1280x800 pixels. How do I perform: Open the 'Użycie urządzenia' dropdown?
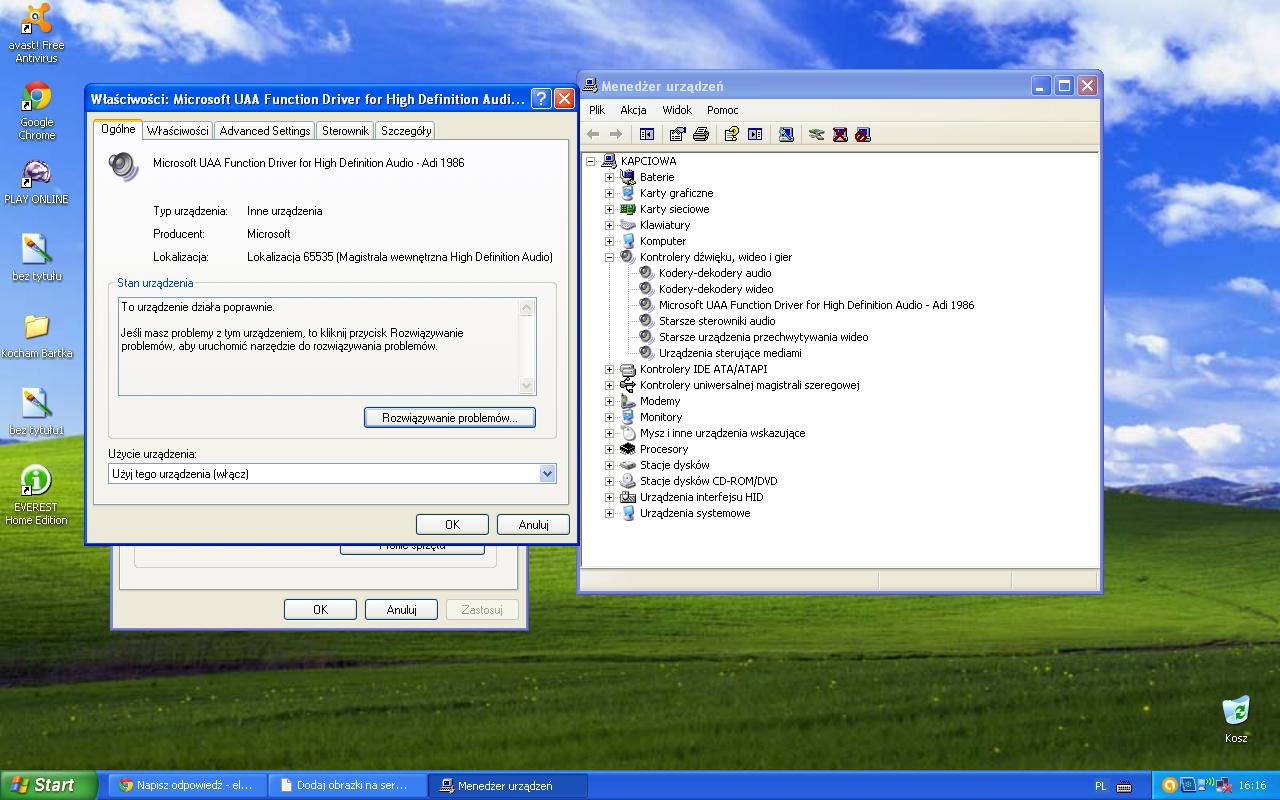click(x=547, y=474)
